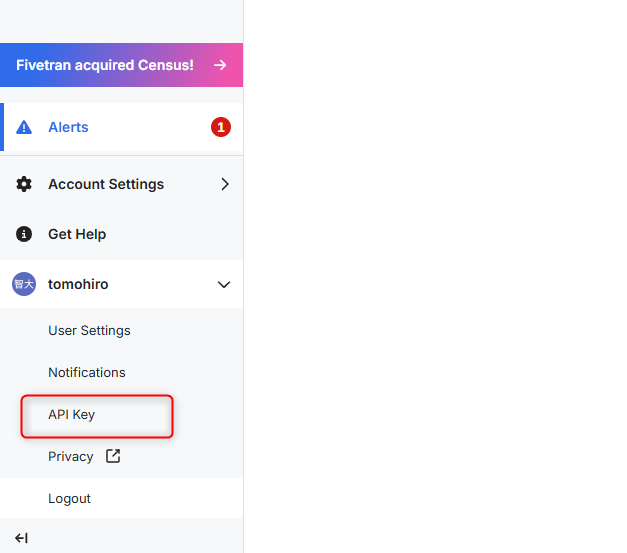
Task: Click the tomohiro username label
Action: [x=78, y=284]
